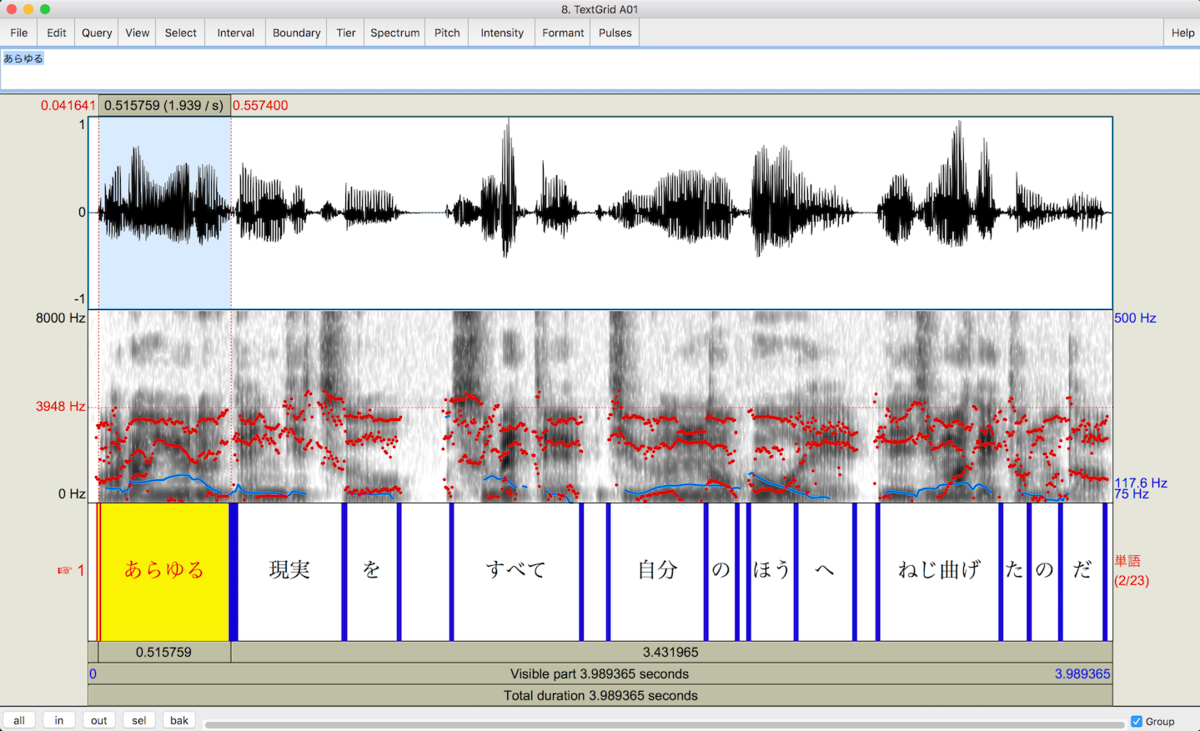Screen dimensions: 1200x731
Task: Open the Edit menu
Action: (x=56, y=33)
